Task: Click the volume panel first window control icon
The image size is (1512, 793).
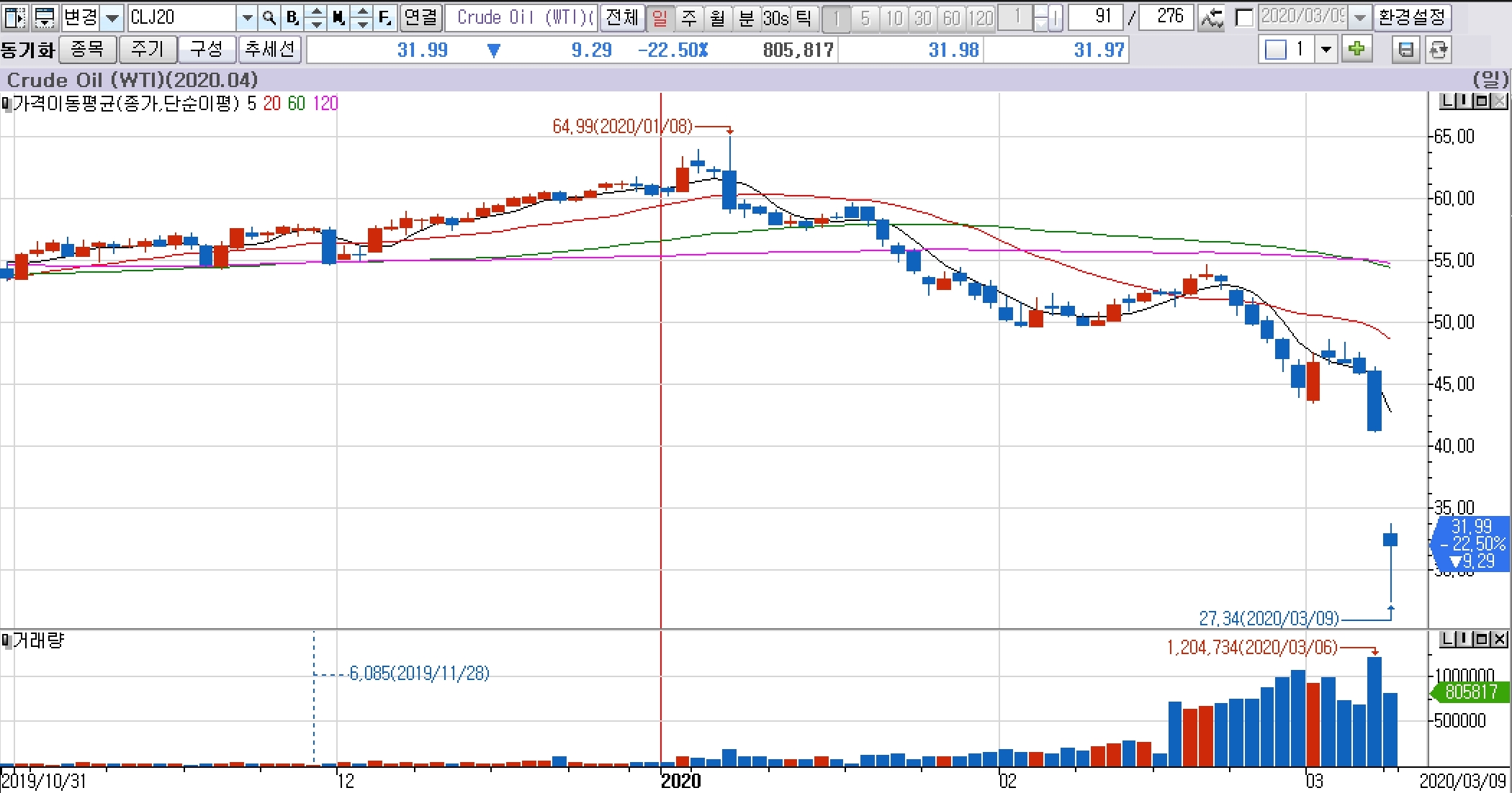Action: coord(1446,638)
